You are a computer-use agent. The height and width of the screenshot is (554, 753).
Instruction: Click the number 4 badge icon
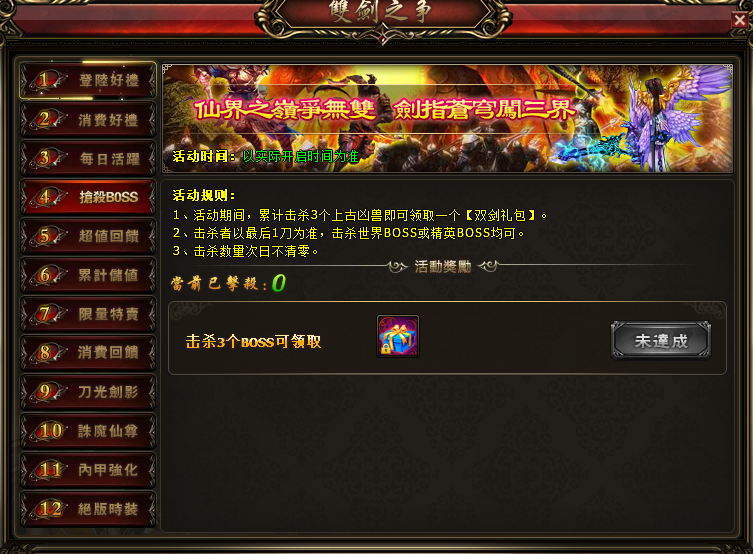pos(45,196)
